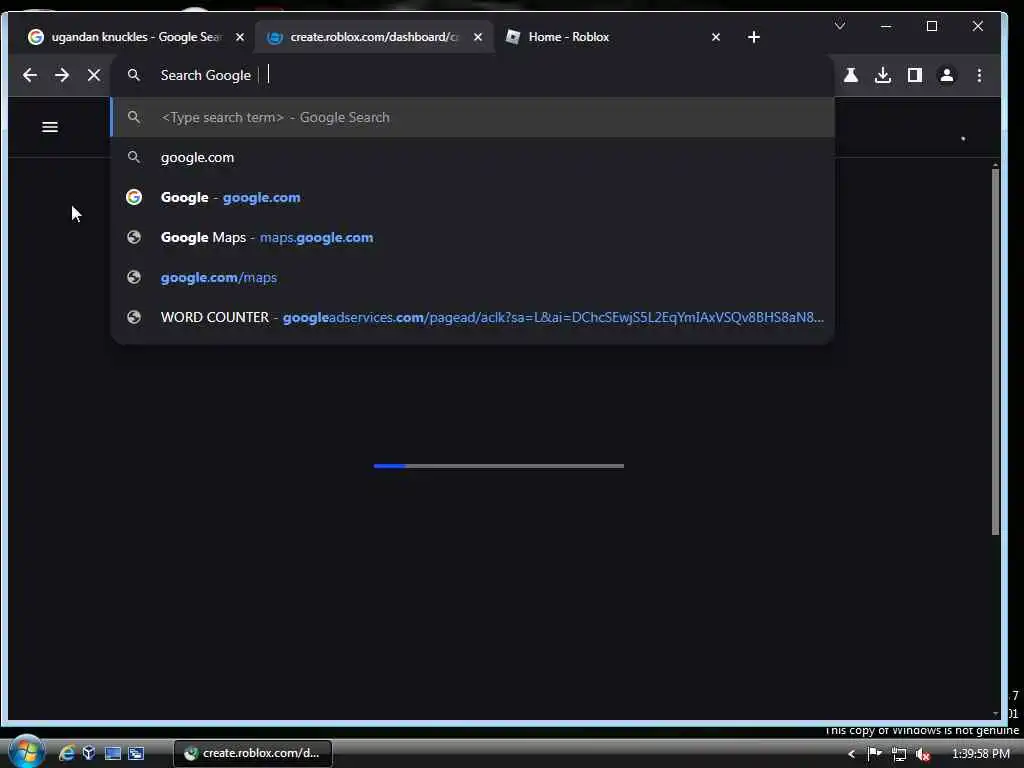Close the ugandan knuckles tab

pos(240,37)
